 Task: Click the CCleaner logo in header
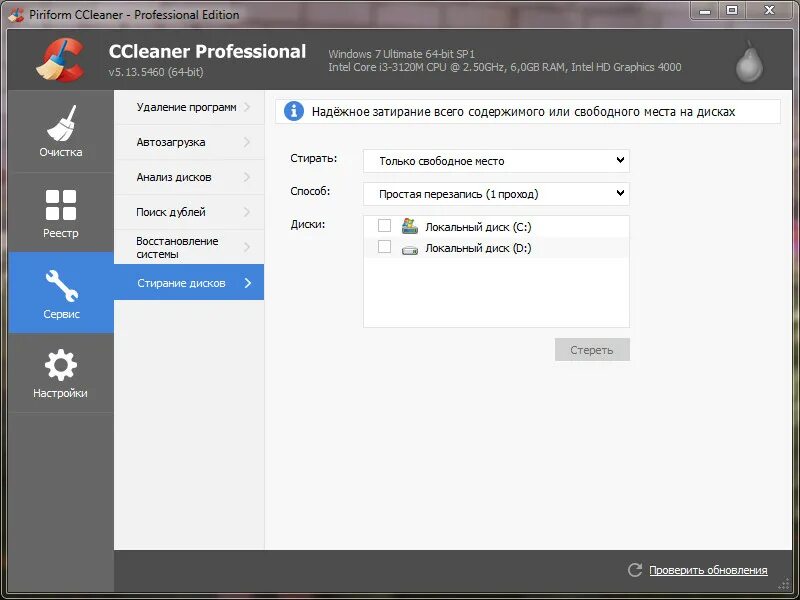[x=60, y=60]
